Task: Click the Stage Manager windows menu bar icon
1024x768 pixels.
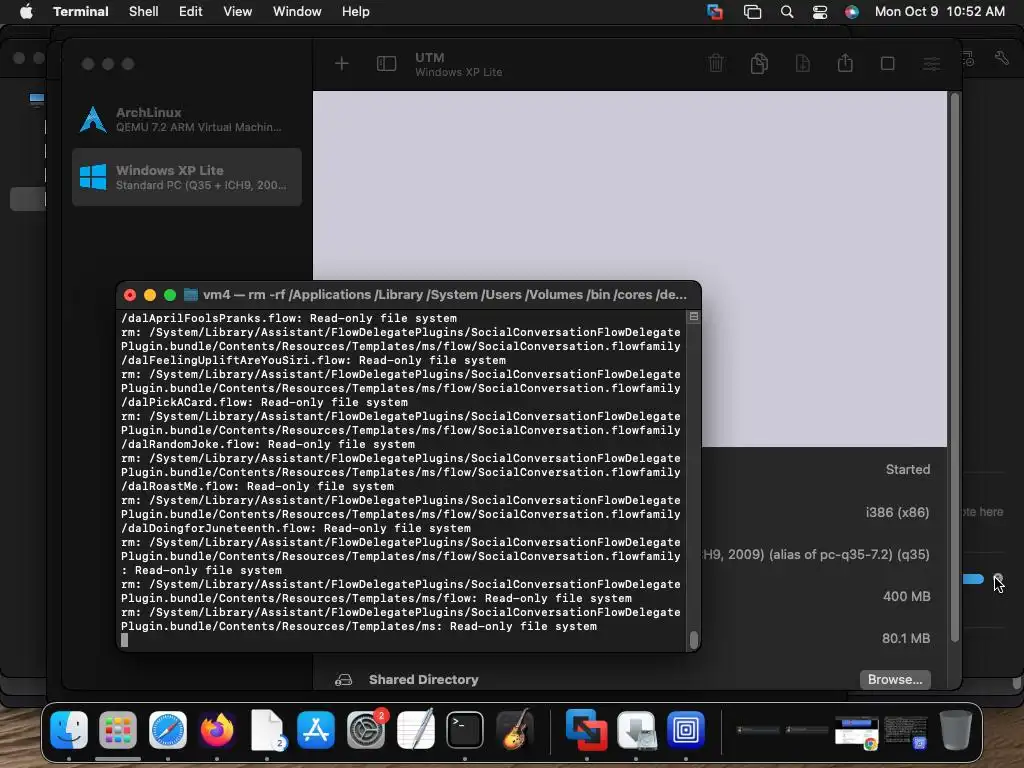Action: coord(752,12)
